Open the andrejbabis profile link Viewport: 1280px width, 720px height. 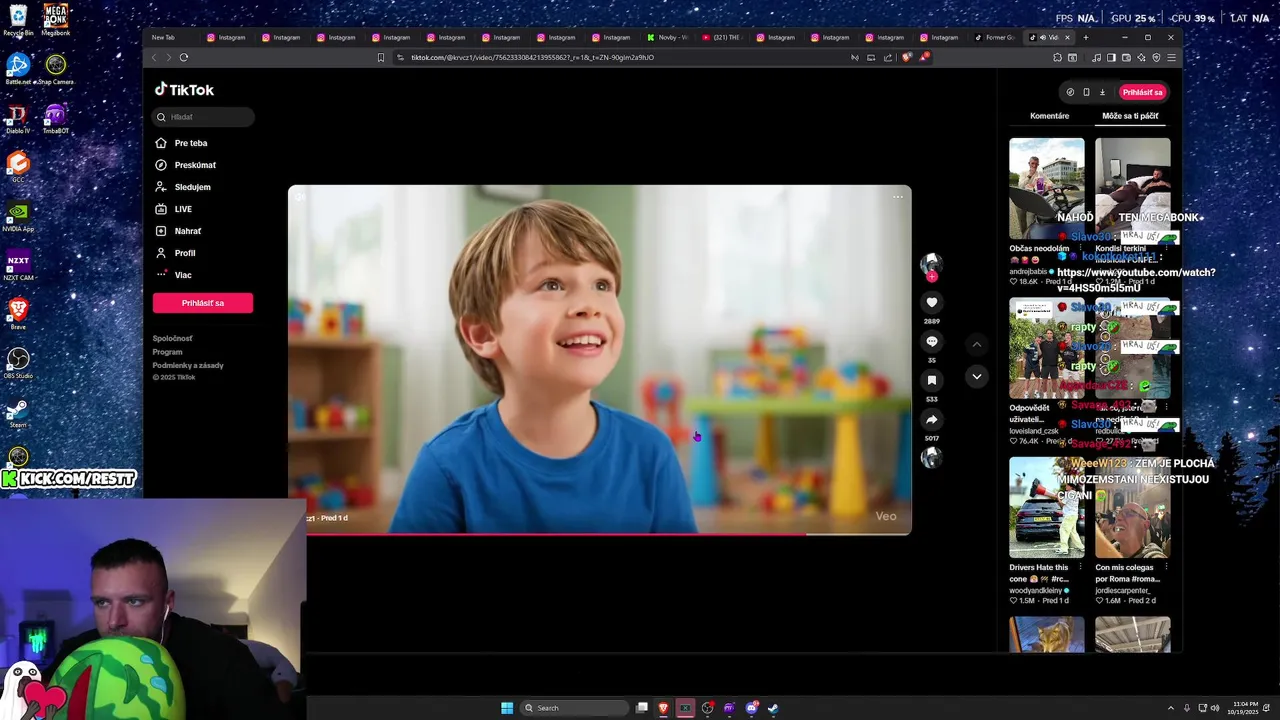click(x=1028, y=271)
